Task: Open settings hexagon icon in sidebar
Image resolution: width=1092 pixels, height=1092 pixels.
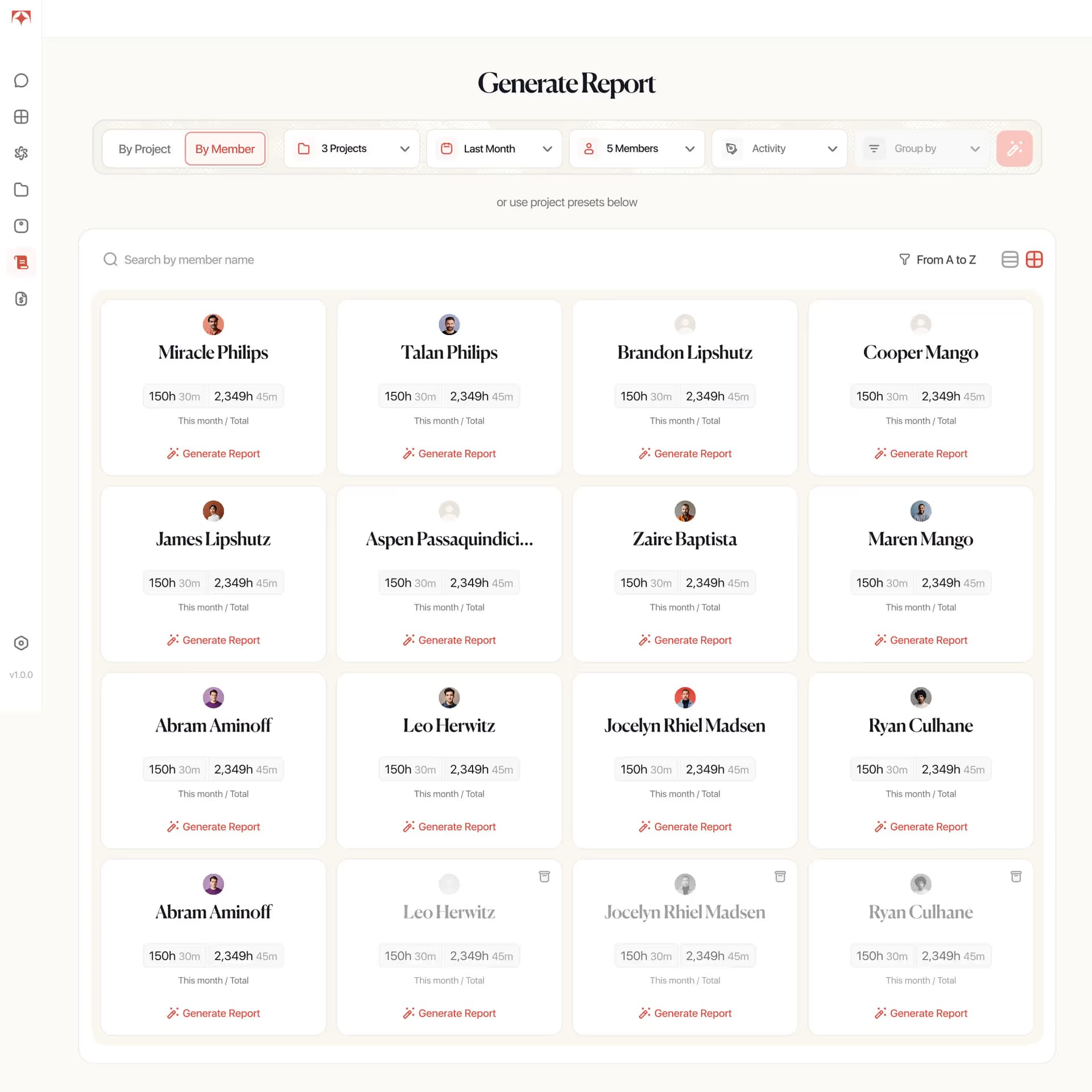Action: coord(21,643)
